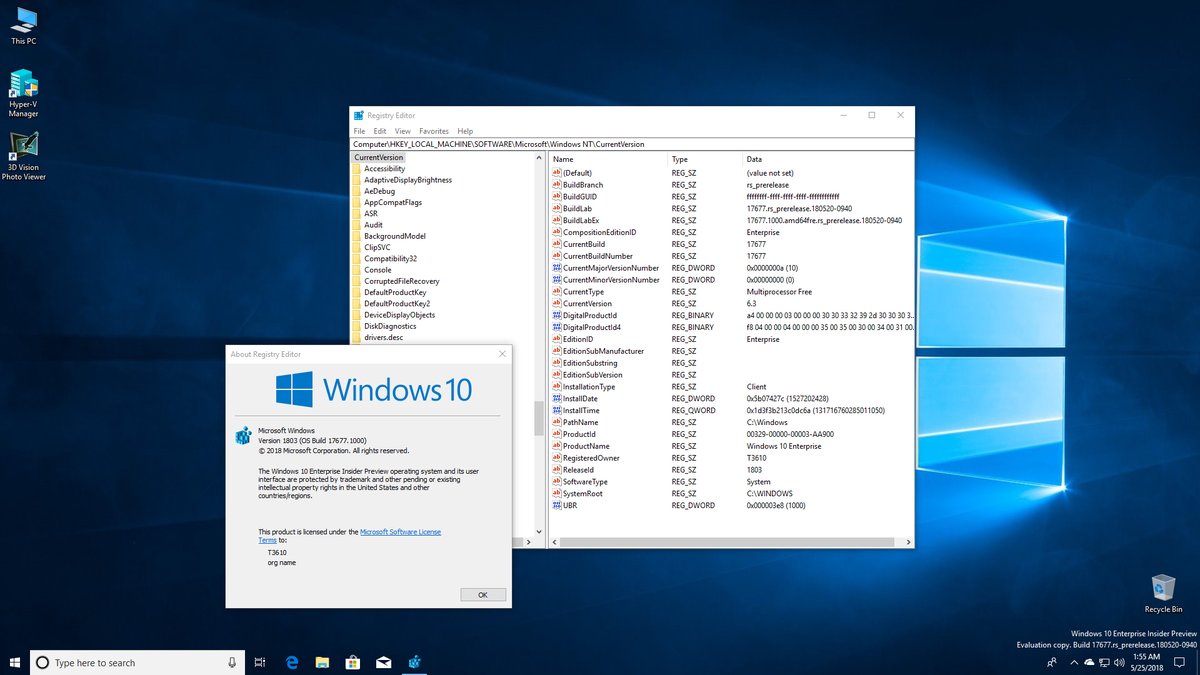Select the BuildLabEx value name
The height and width of the screenshot is (675, 1200).
(x=581, y=220)
